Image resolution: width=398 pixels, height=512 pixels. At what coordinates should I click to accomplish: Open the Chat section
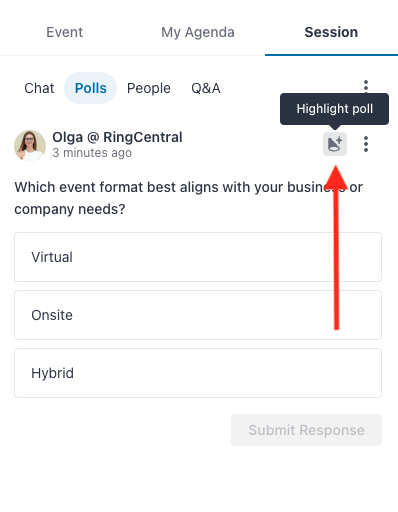click(39, 88)
